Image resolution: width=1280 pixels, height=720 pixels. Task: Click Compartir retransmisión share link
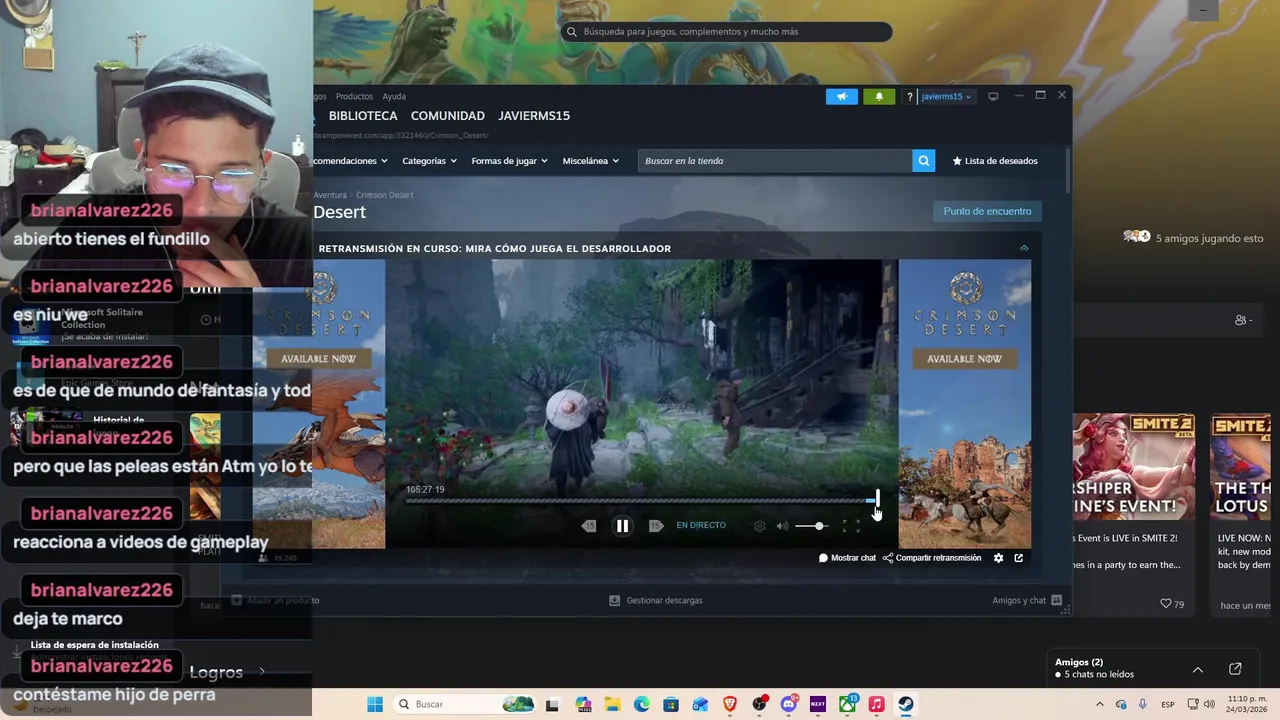932,558
